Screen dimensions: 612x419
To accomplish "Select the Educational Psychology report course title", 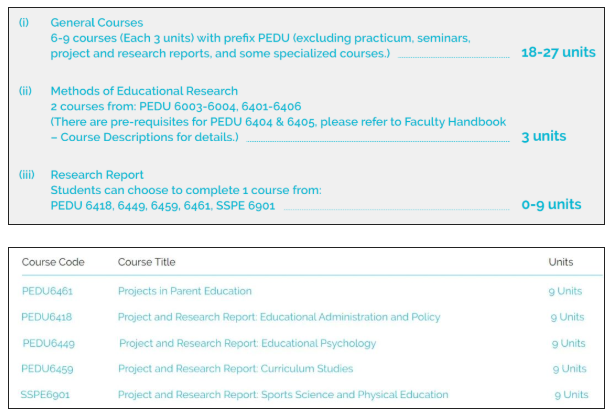I will point(247,343).
